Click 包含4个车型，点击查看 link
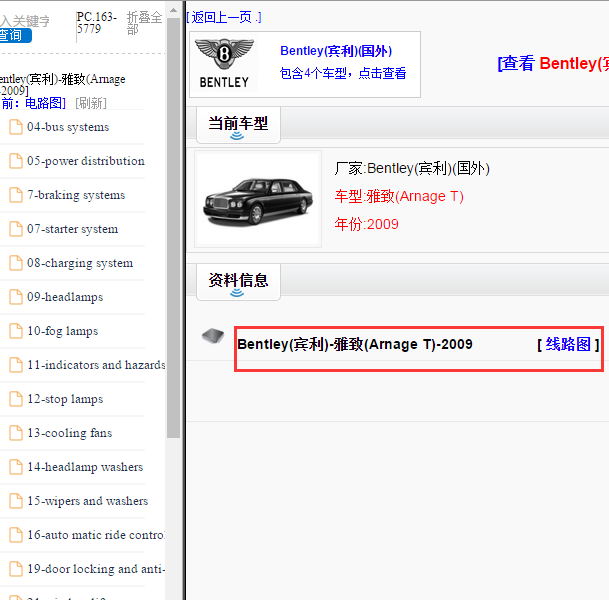609x600 pixels. (x=343, y=73)
